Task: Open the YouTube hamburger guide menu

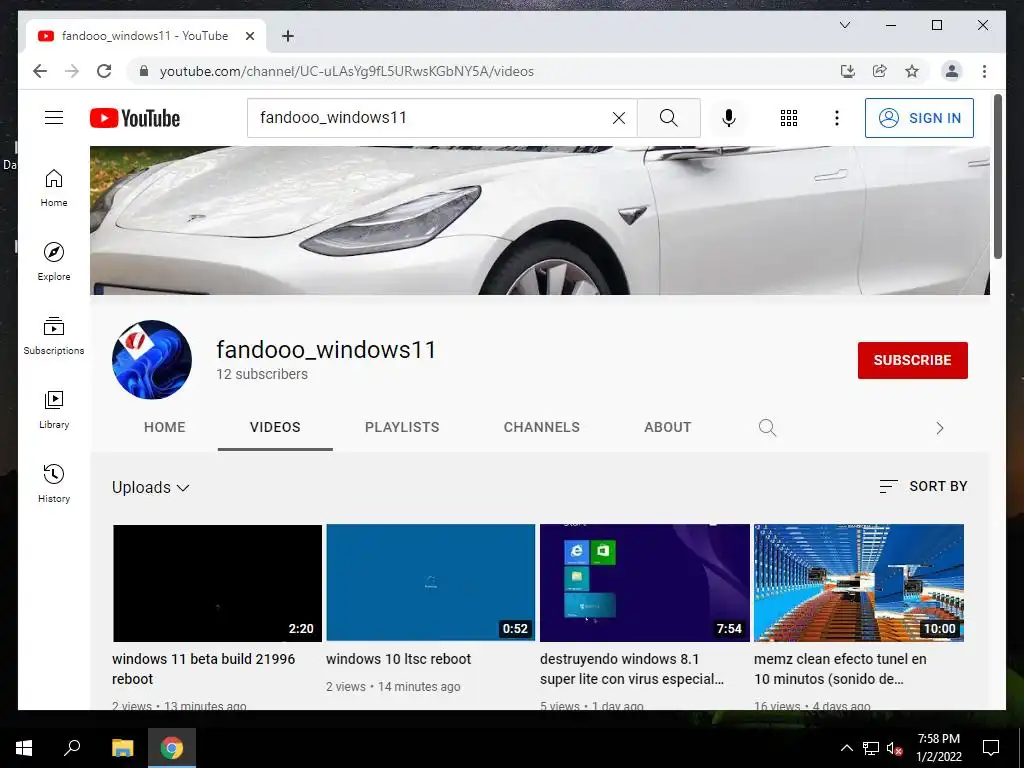Action: pyautogui.click(x=54, y=118)
